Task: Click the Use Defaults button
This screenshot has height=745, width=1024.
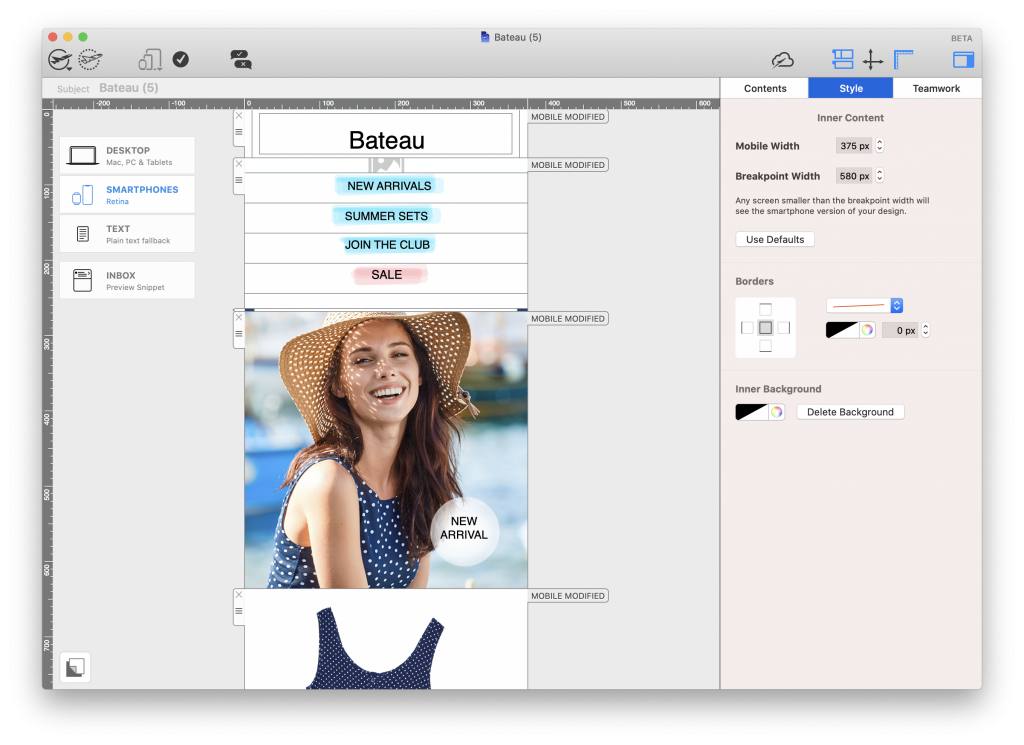Action: point(775,240)
